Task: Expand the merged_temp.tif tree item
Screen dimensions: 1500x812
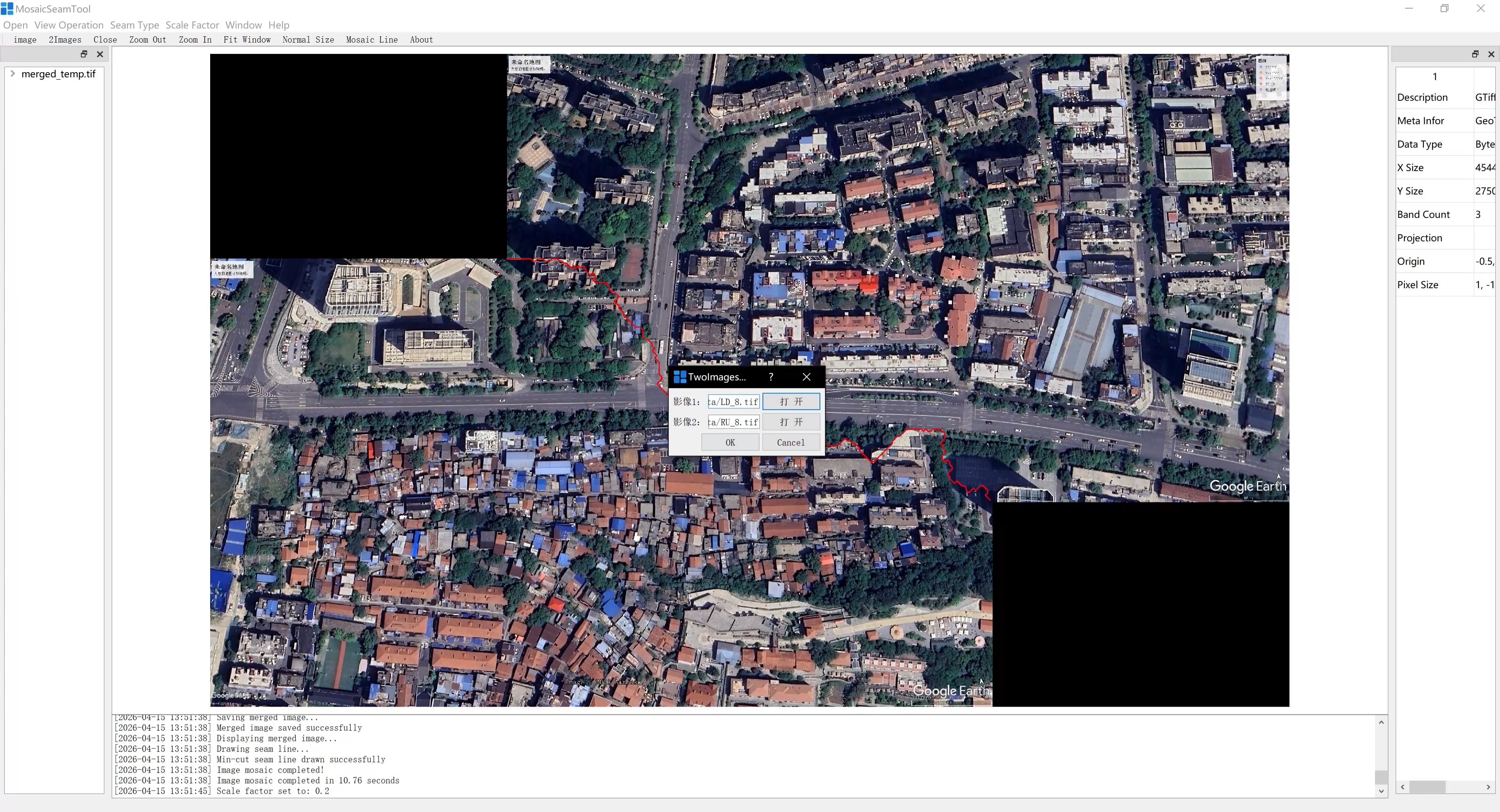Action: [13, 74]
